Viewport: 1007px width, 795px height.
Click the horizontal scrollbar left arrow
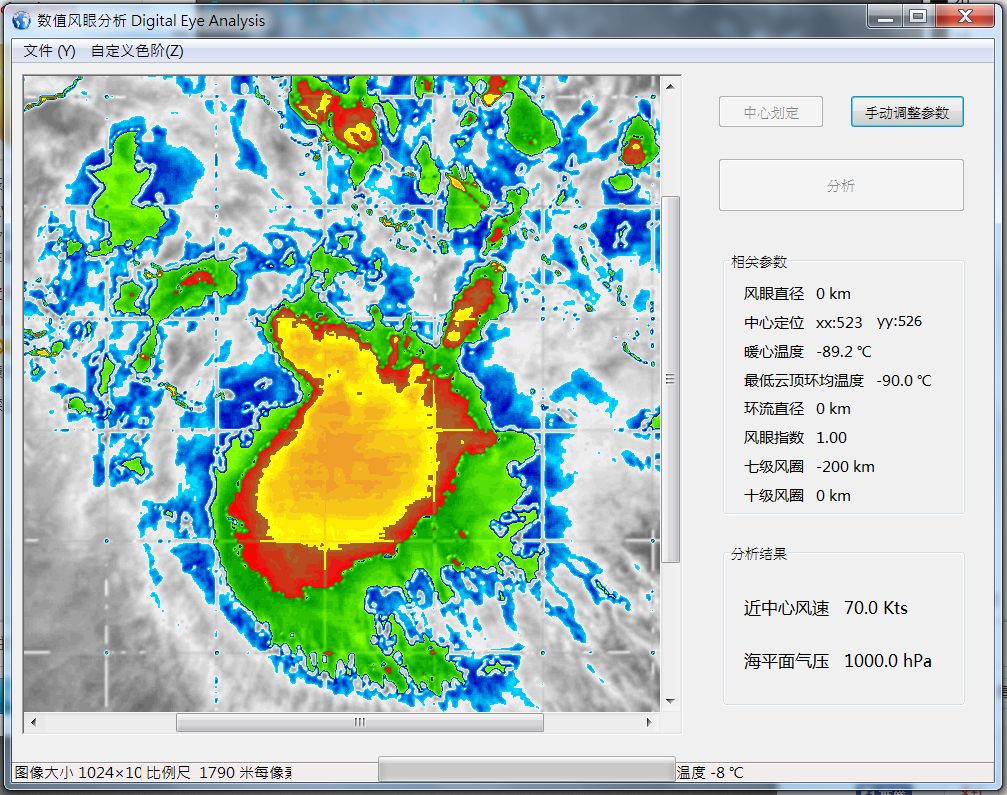point(34,722)
